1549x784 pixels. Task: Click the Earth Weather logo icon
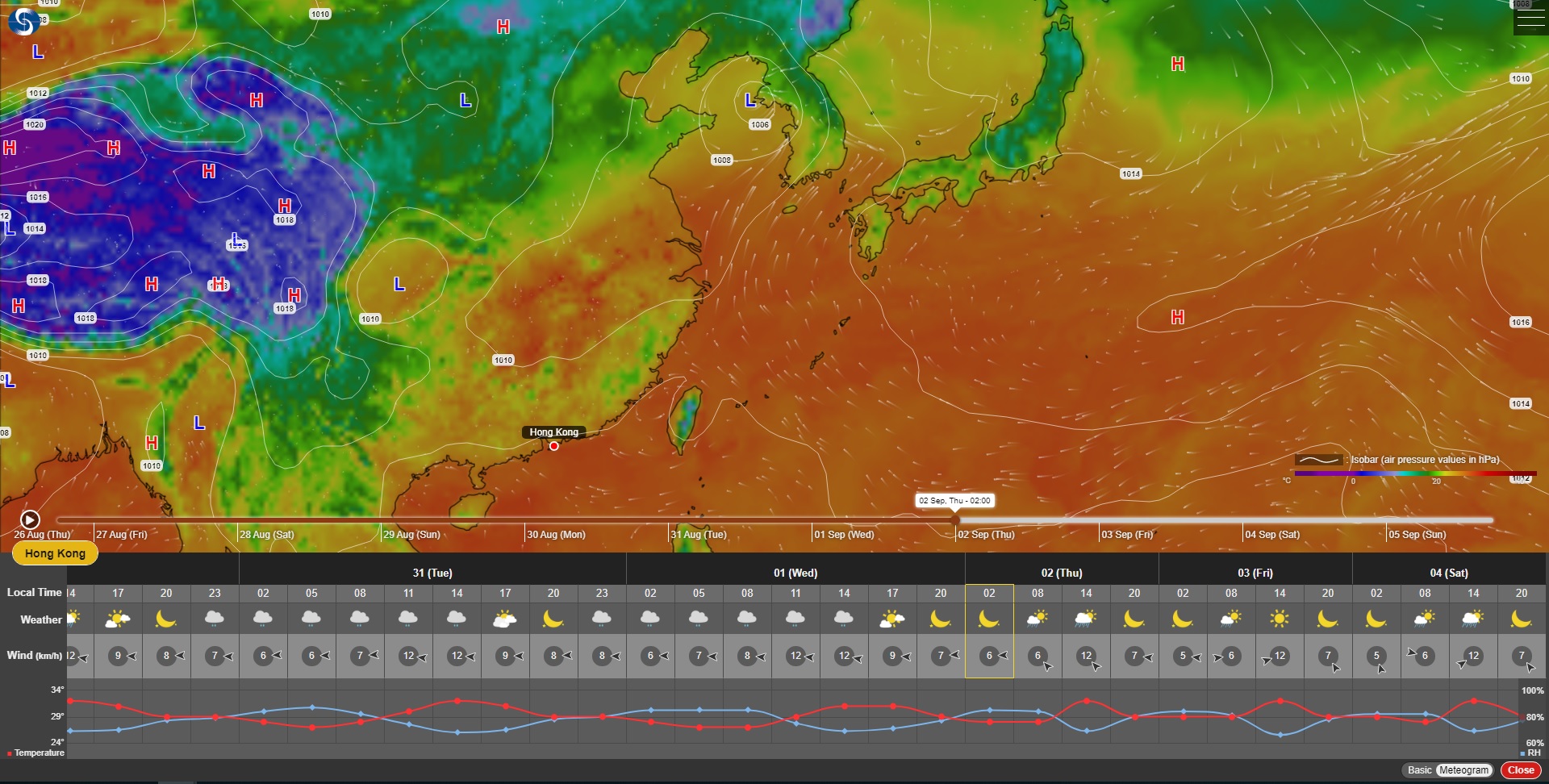(x=23, y=22)
